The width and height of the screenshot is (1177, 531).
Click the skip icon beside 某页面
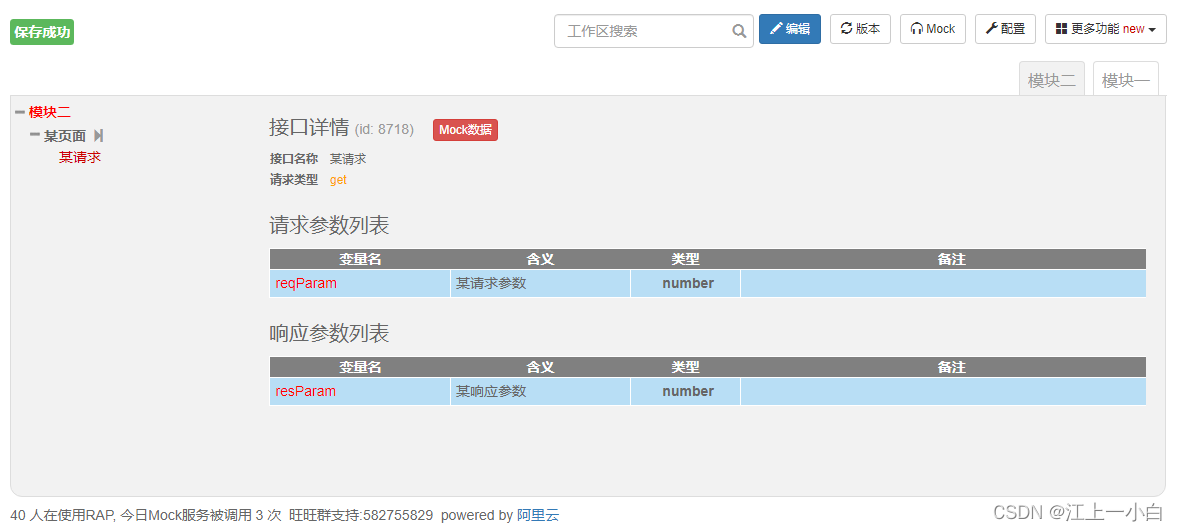[98, 136]
